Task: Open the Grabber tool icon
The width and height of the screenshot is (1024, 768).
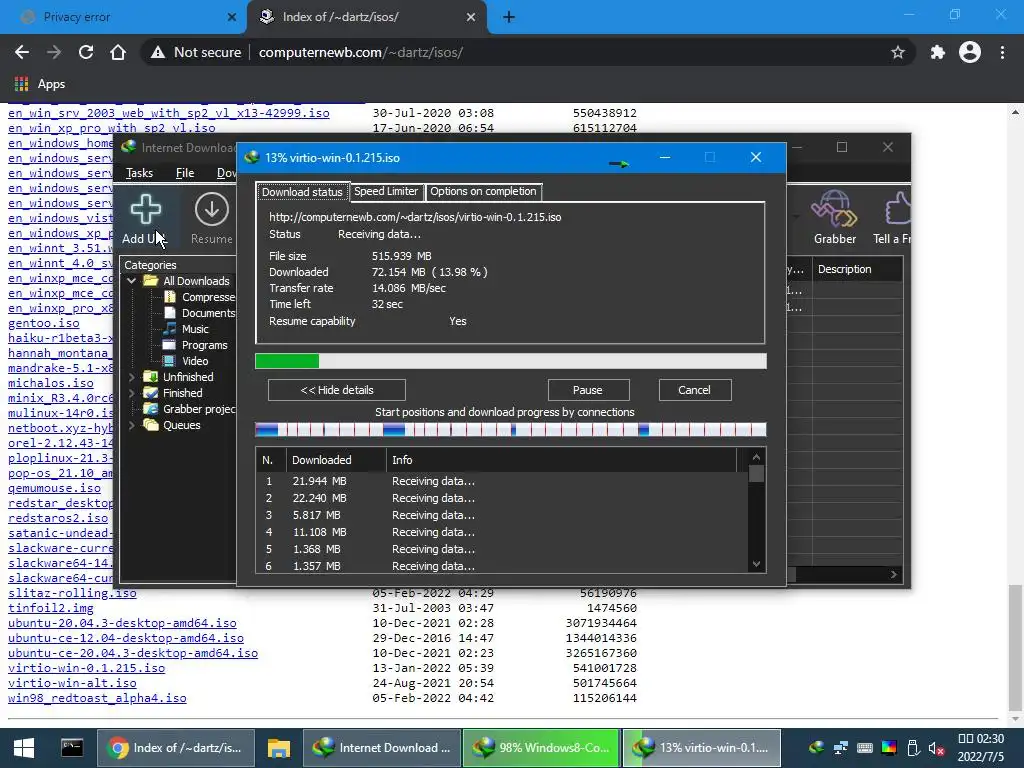Action: point(835,209)
